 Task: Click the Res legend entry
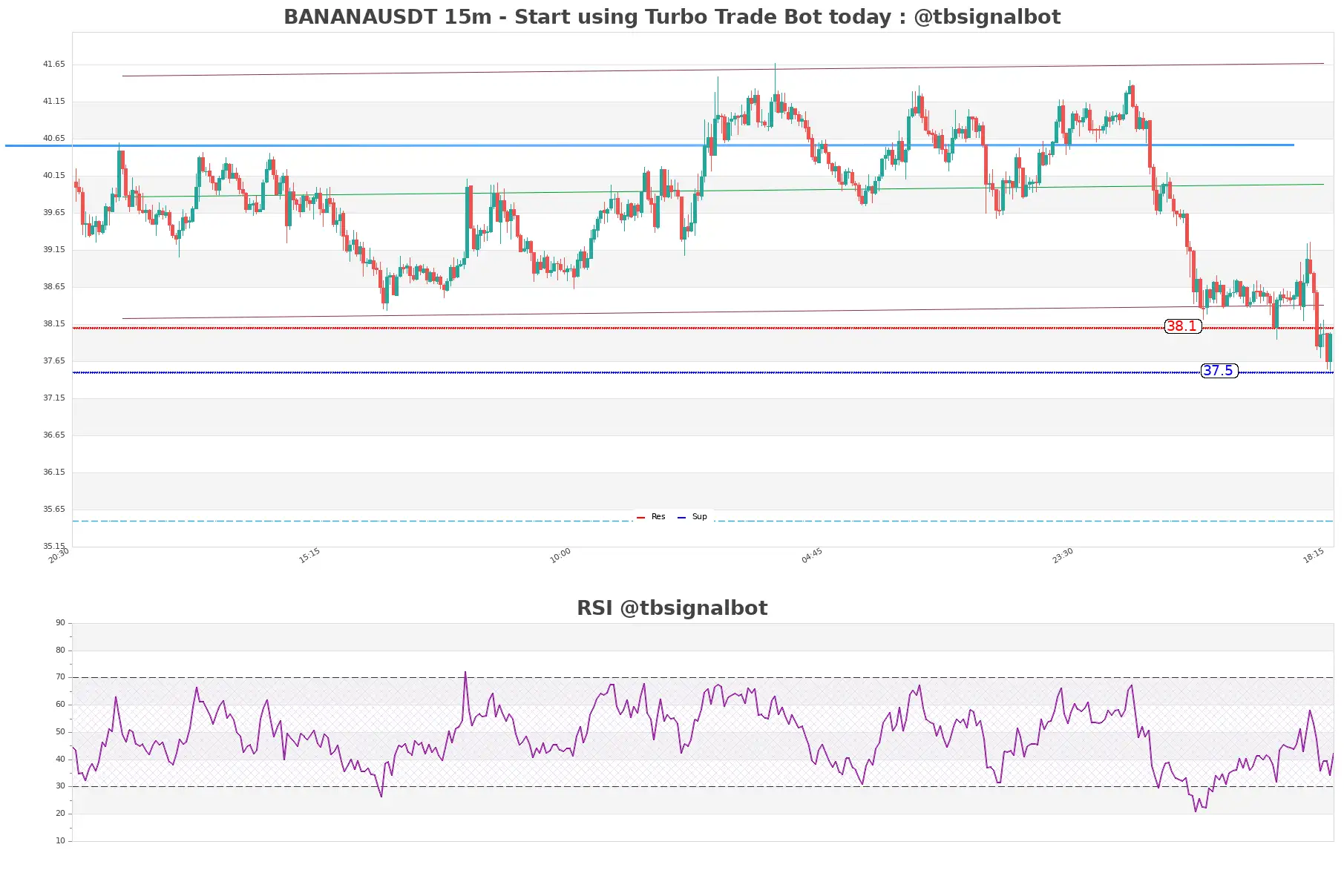652,517
